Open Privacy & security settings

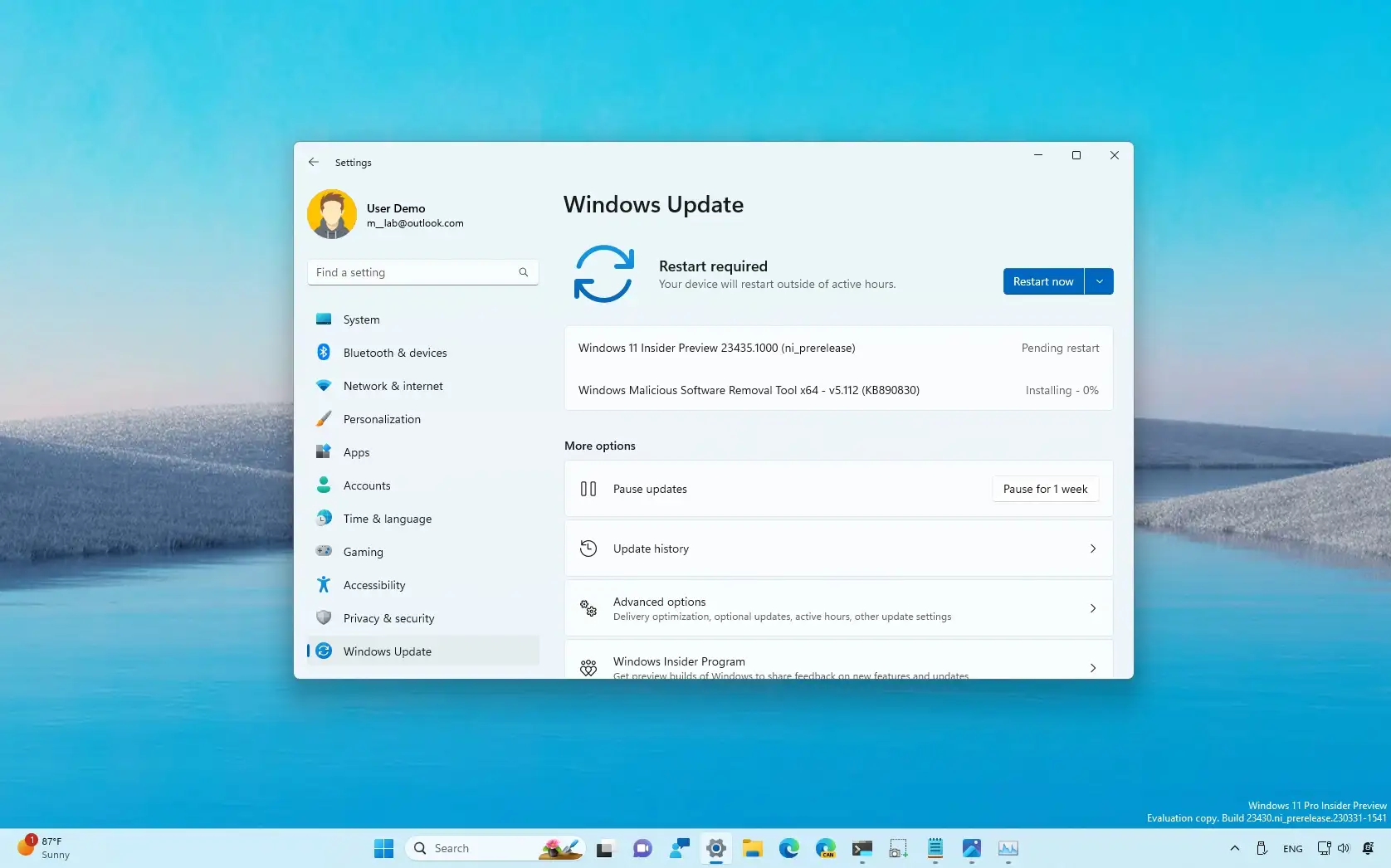[x=423, y=618]
